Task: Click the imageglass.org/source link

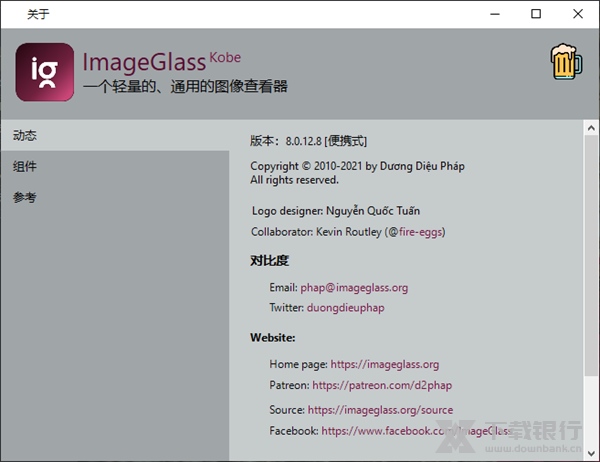Action: tap(380, 410)
